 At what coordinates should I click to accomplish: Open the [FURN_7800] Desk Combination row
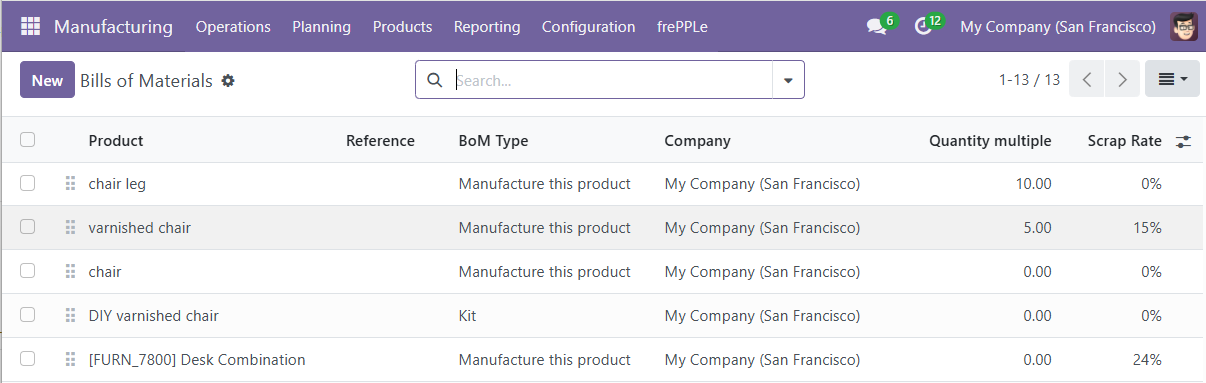point(197,360)
